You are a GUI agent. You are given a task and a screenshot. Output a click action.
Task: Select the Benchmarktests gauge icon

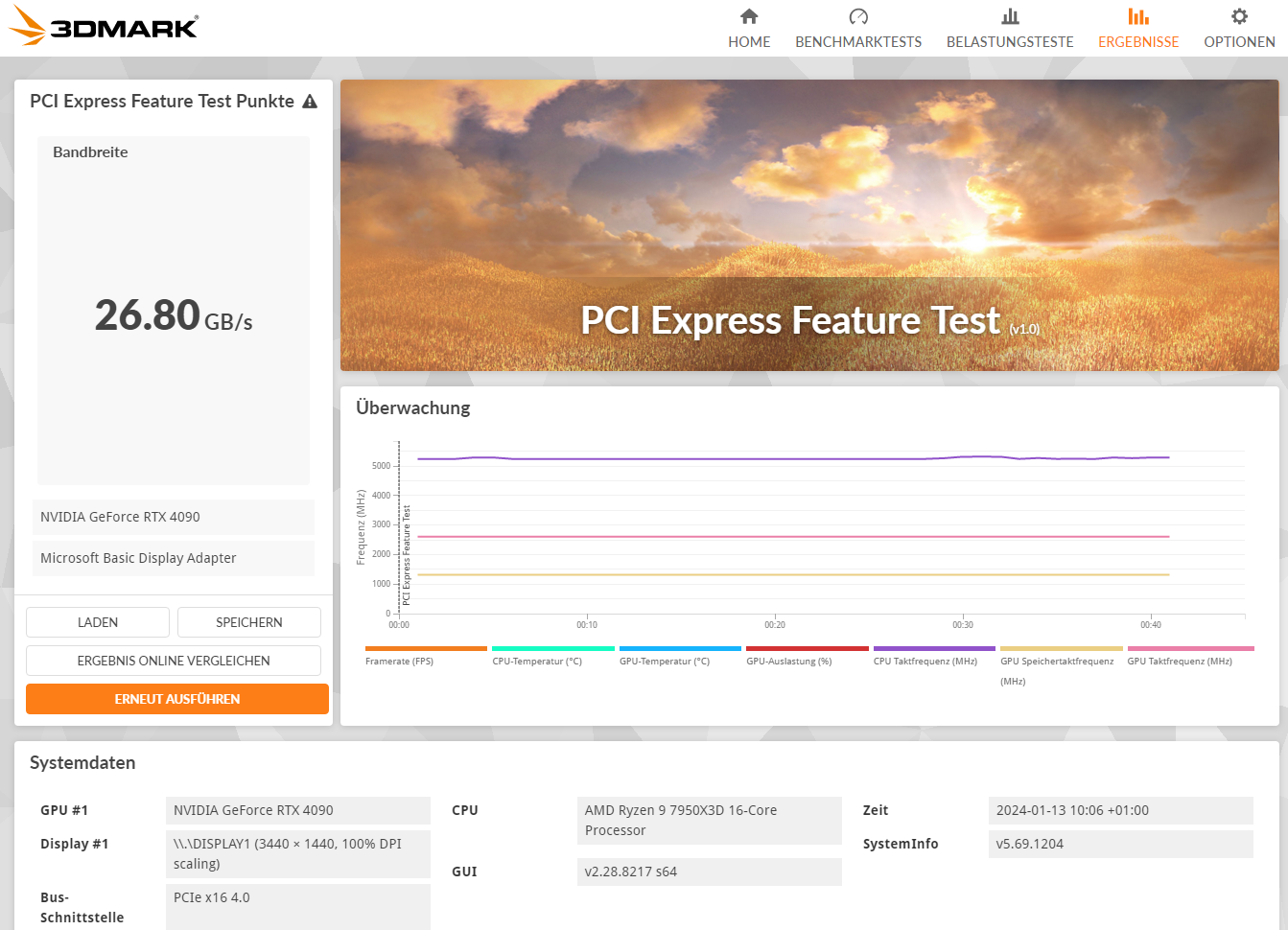click(858, 16)
